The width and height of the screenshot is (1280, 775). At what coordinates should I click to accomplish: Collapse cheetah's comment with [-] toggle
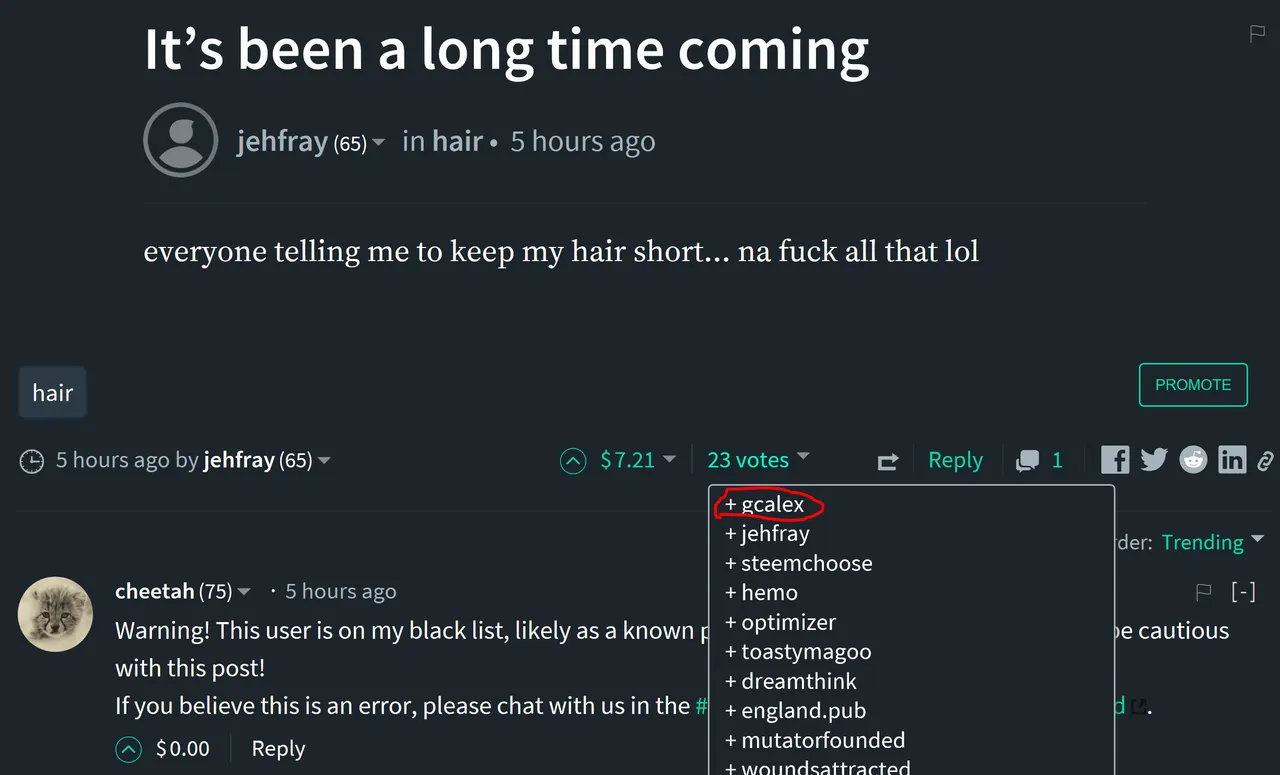click(1243, 592)
